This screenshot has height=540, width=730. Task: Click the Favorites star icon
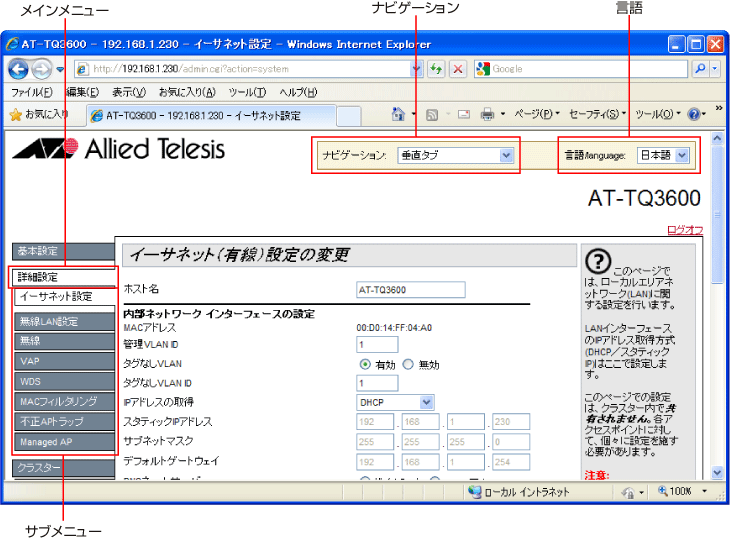tap(16, 115)
